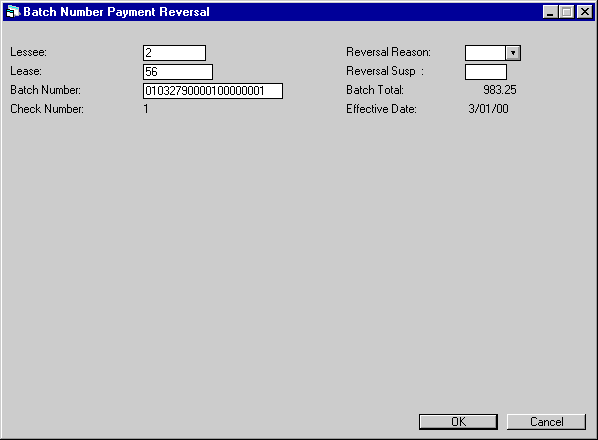Screen dimensions: 598x440
Task: Select the Reversal Reason combo box field
Action: [493, 53]
